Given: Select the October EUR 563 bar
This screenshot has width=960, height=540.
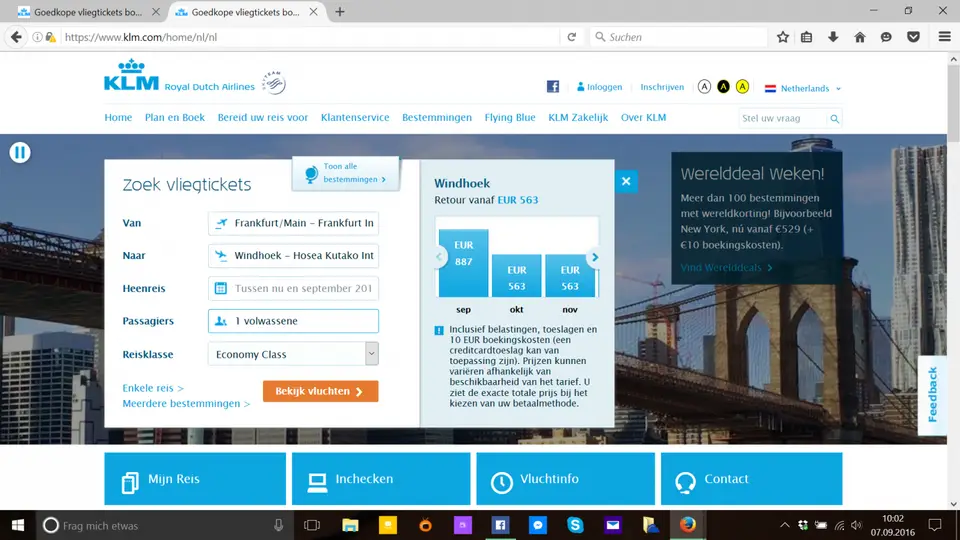Looking at the screenshot, I should coord(517,276).
